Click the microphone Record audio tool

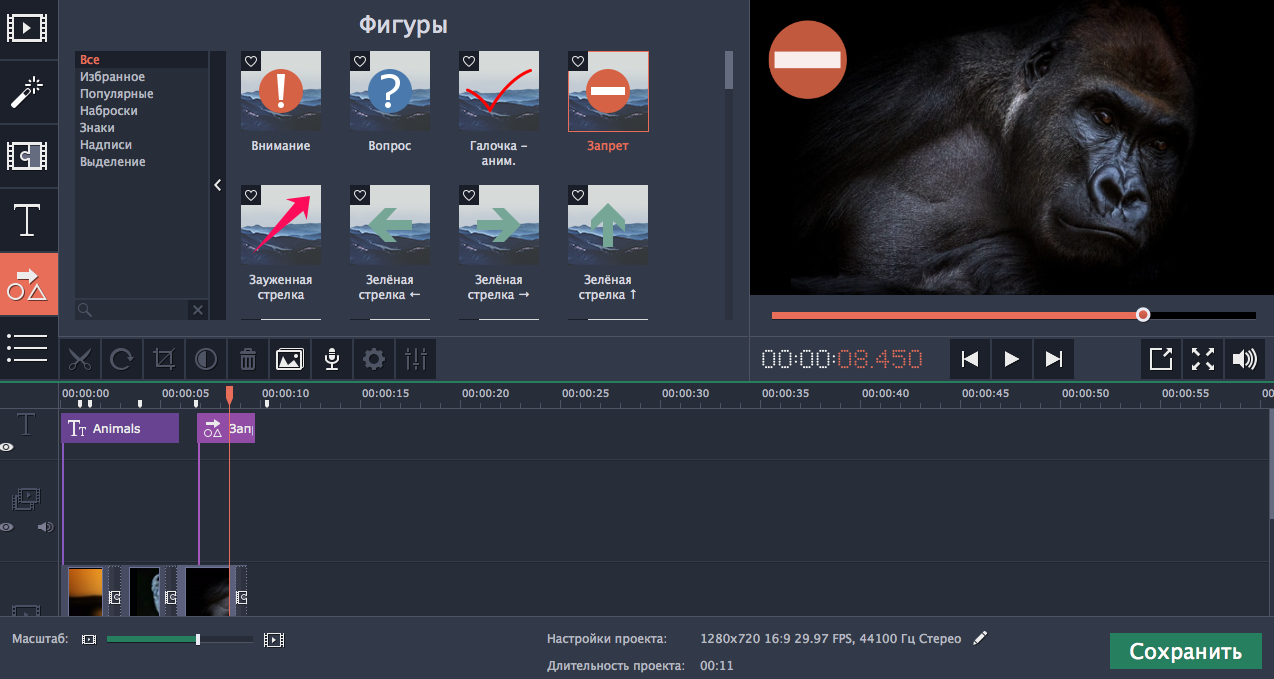pyautogui.click(x=331, y=358)
